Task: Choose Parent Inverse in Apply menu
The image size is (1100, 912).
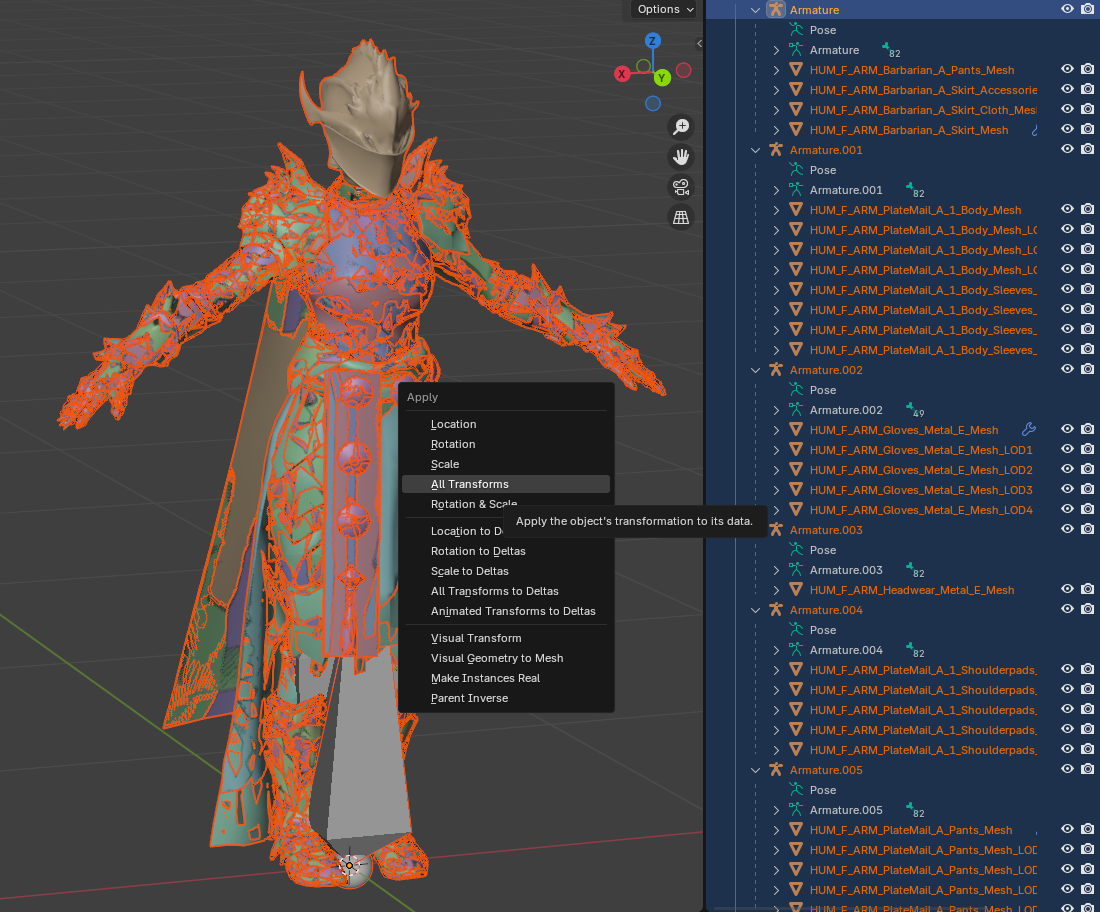Action: click(506, 698)
